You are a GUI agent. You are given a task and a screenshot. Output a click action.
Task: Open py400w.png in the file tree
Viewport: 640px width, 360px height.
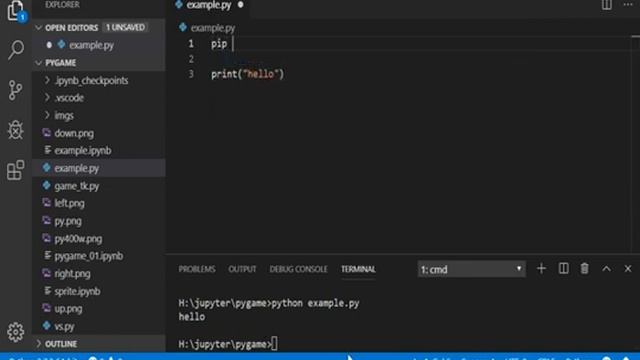78,238
